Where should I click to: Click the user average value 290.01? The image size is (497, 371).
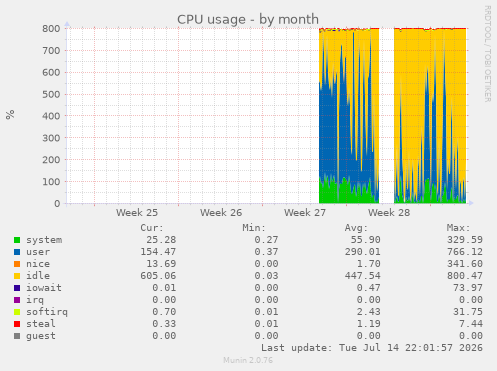(x=363, y=252)
